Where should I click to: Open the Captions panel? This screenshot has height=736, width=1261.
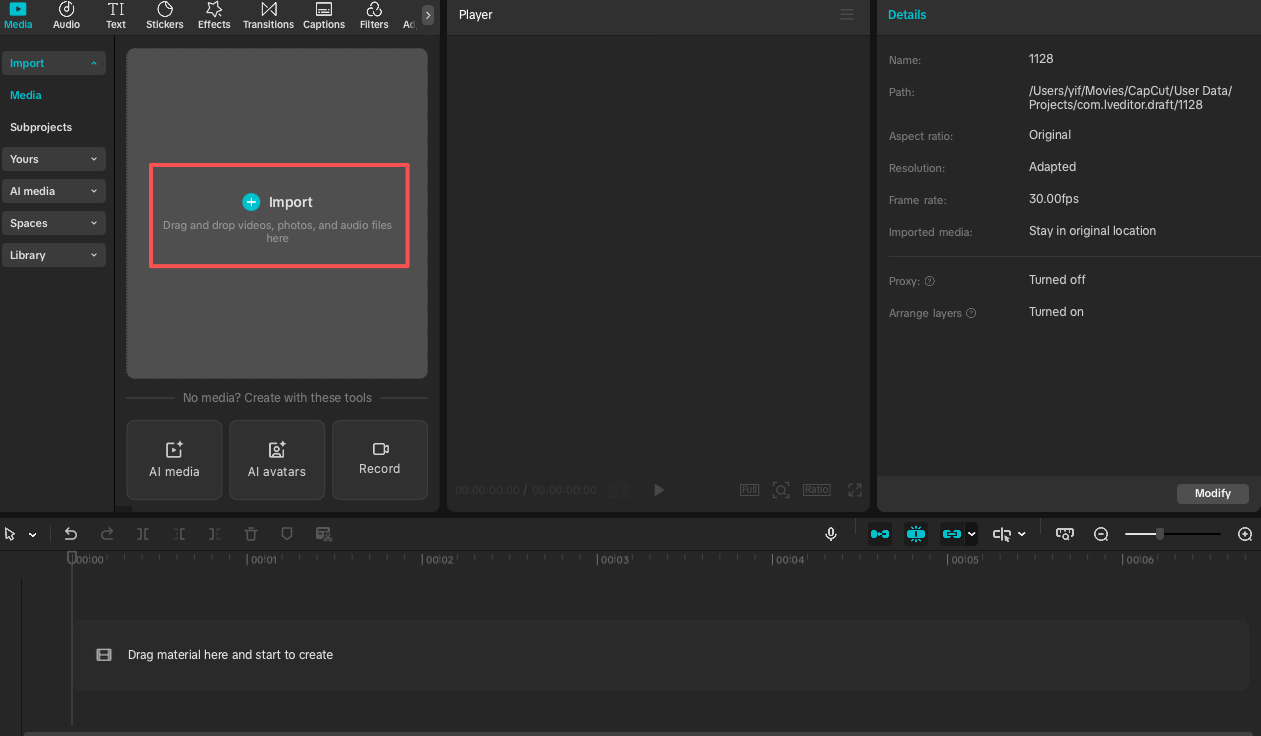323,16
